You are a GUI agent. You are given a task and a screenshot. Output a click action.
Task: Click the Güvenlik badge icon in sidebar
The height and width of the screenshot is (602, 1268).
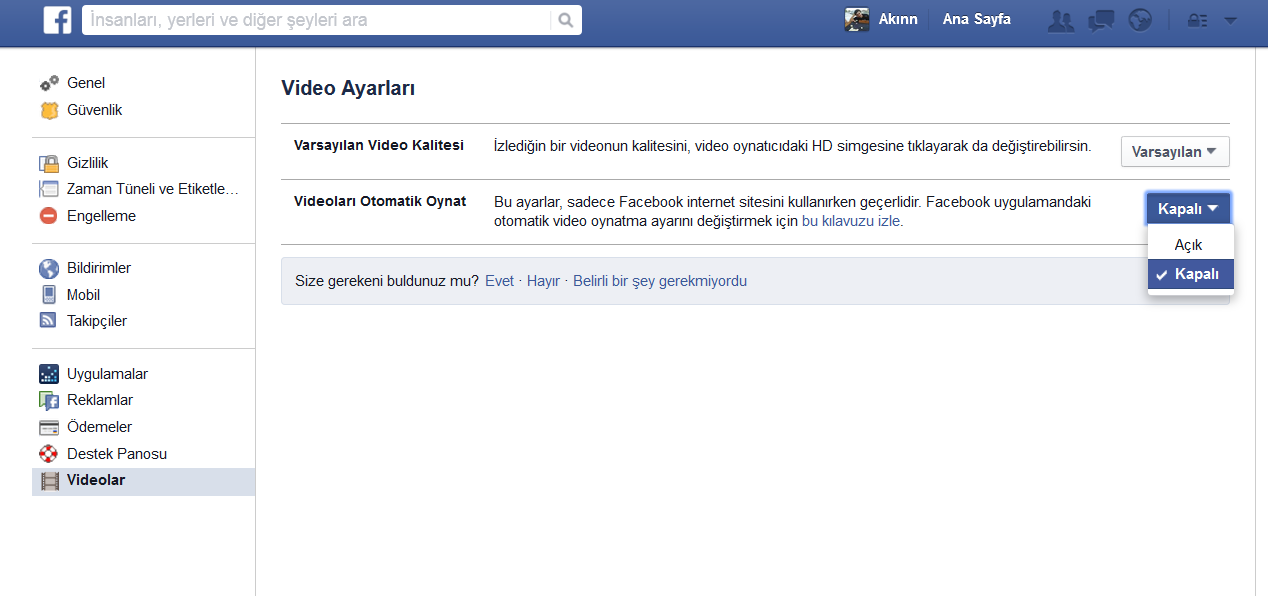[49, 110]
